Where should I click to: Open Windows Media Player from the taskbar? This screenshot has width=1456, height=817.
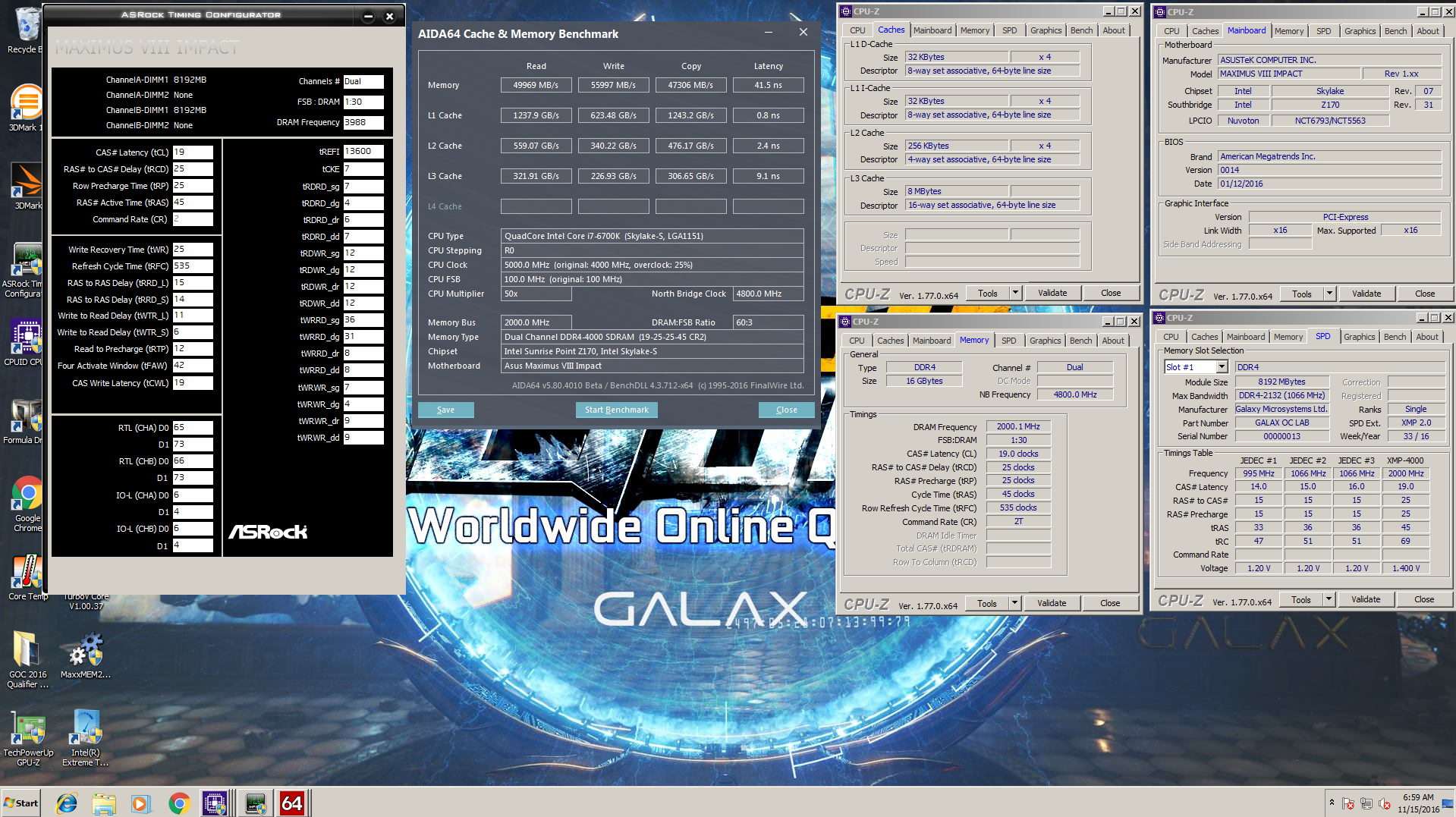pyautogui.click(x=140, y=803)
